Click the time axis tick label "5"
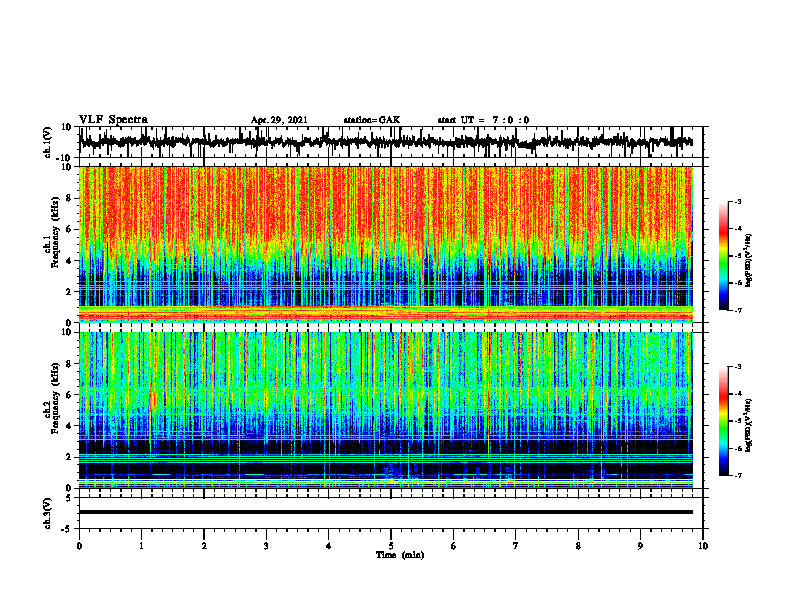The image size is (792, 612). point(391,546)
